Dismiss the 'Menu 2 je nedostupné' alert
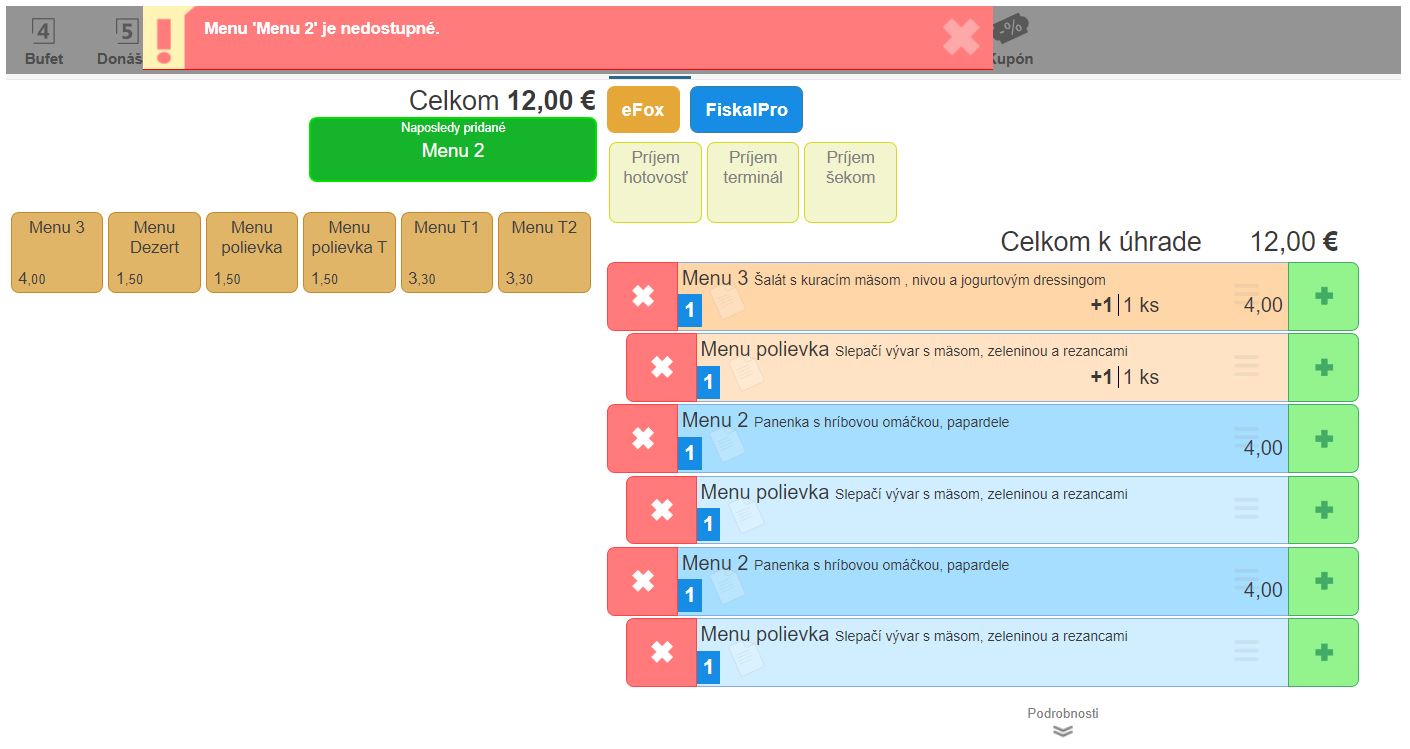The width and height of the screenshot is (1410, 749). click(961, 37)
